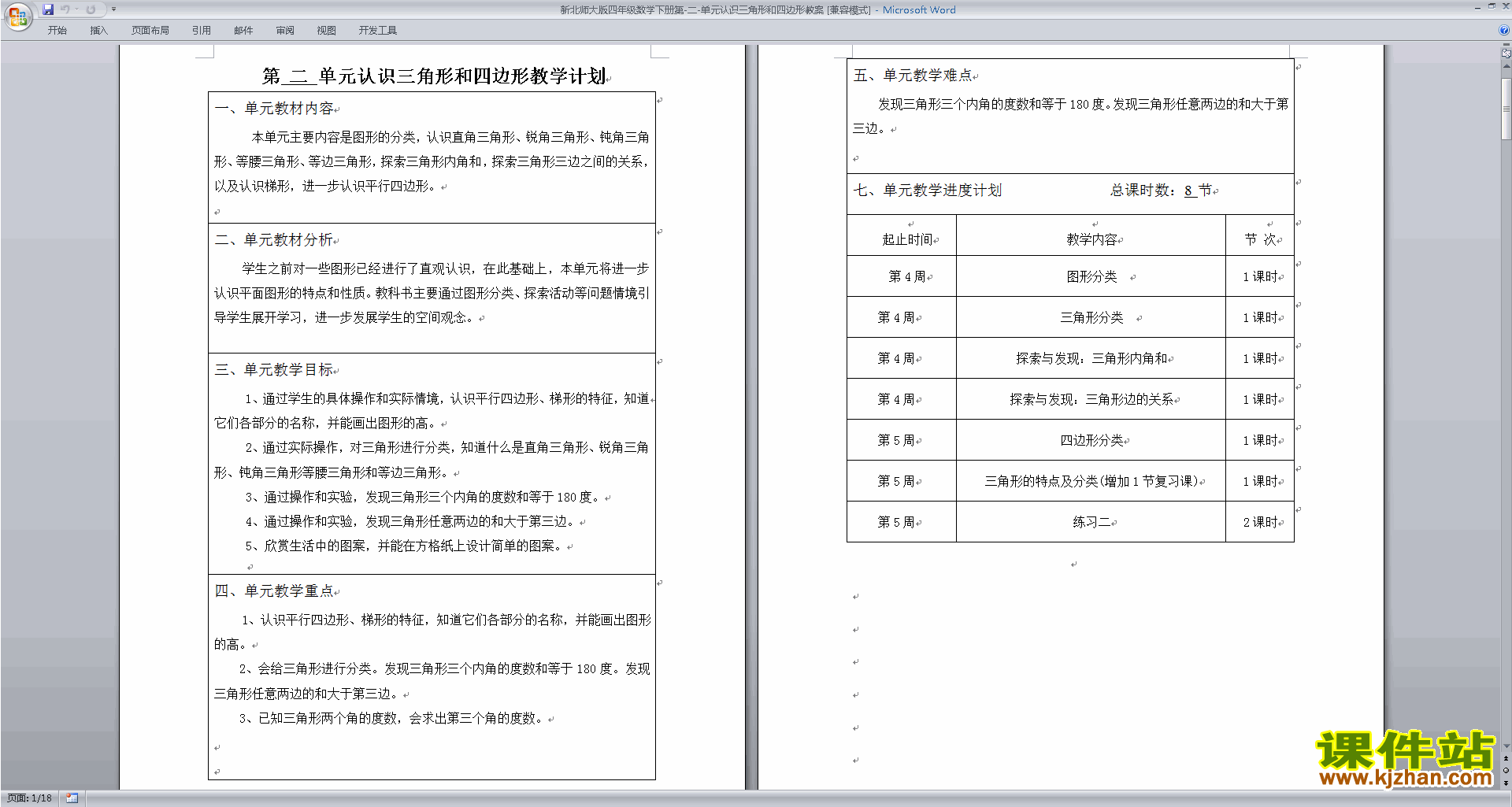Image resolution: width=1512 pixels, height=807 pixels.
Task: Click the macro recording icon in status bar
Action: point(72,798)
